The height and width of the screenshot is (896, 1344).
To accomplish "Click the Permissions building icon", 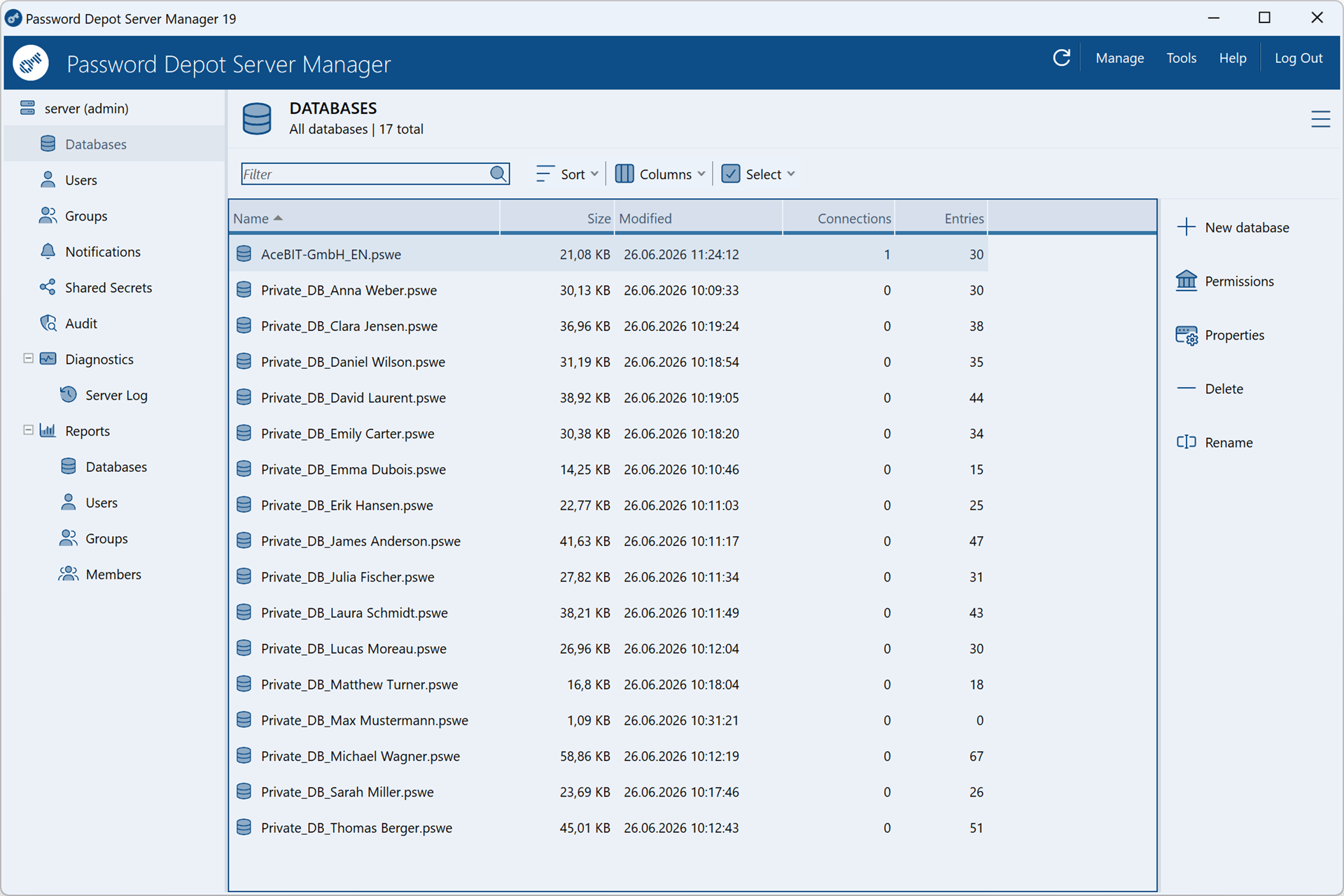I will pyautogui.click(x=1186, y=281).
